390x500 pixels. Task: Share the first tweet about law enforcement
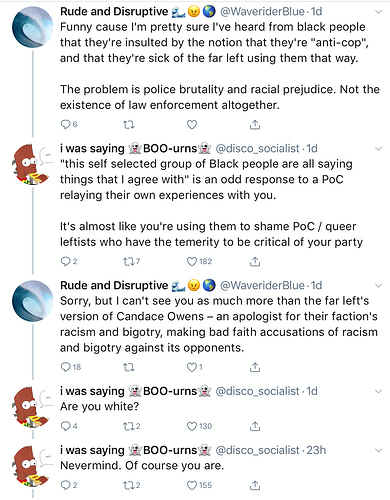255,125
